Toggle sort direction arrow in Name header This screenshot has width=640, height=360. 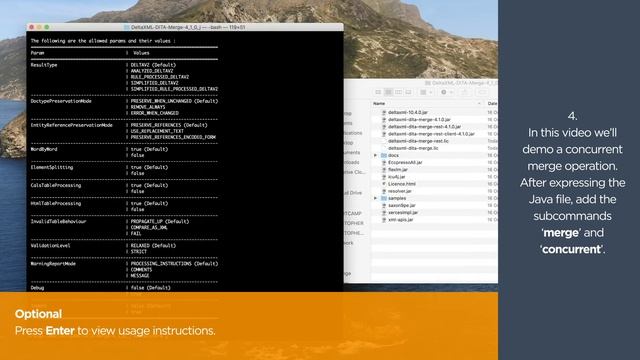(x=479, y=104)
